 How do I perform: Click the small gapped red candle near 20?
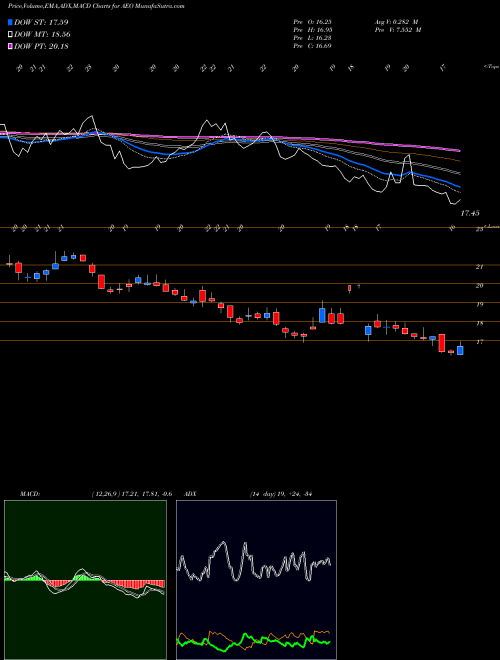coord(349,288)
